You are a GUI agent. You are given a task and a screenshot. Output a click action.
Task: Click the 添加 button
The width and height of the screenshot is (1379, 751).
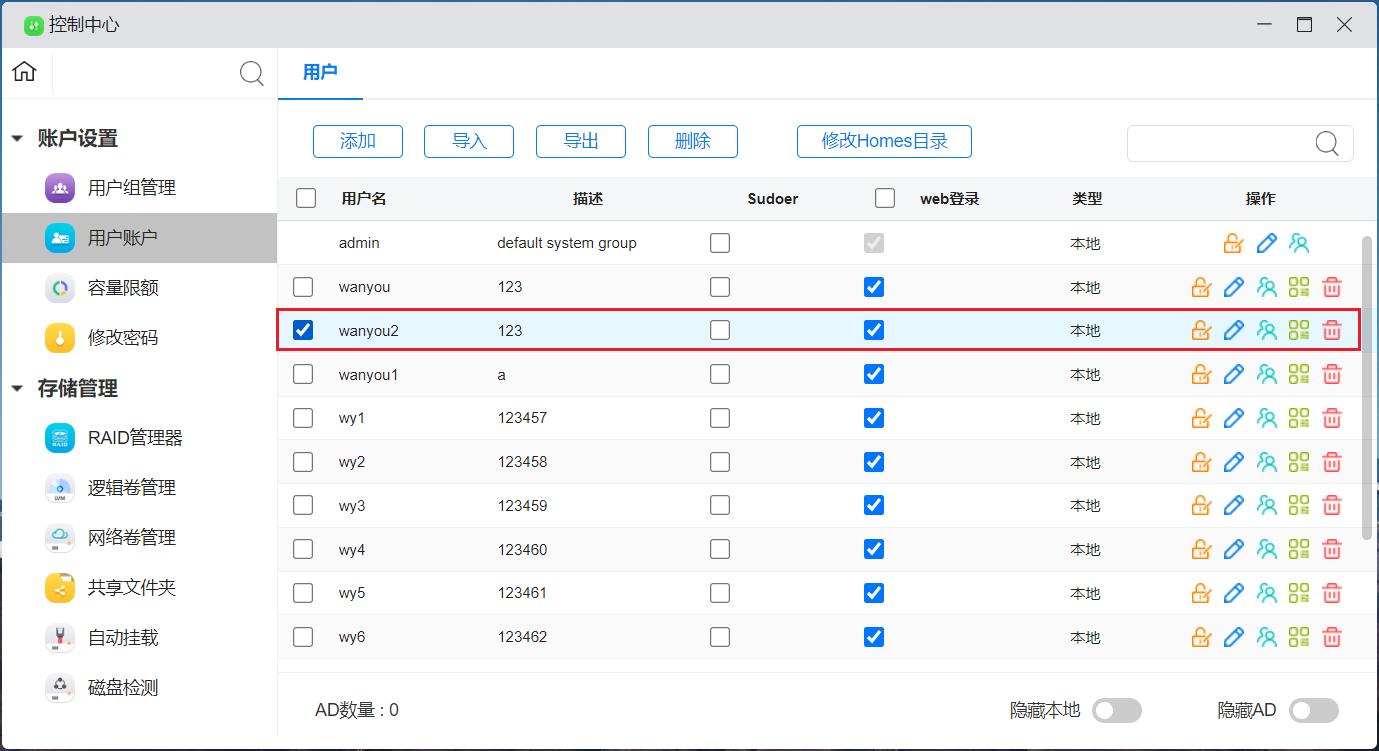358,141
